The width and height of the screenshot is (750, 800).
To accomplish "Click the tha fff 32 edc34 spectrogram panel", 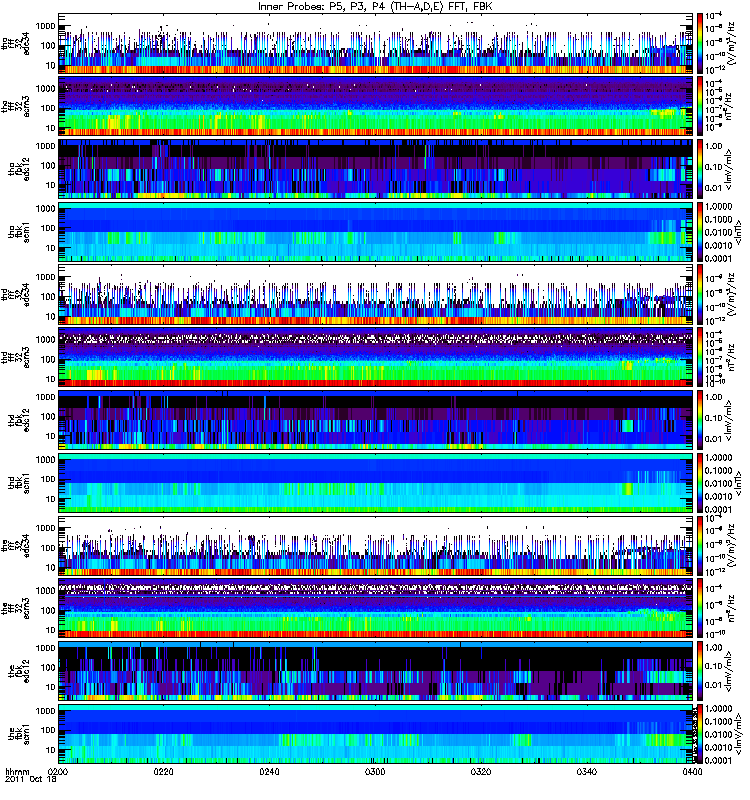I will (376, 44).
